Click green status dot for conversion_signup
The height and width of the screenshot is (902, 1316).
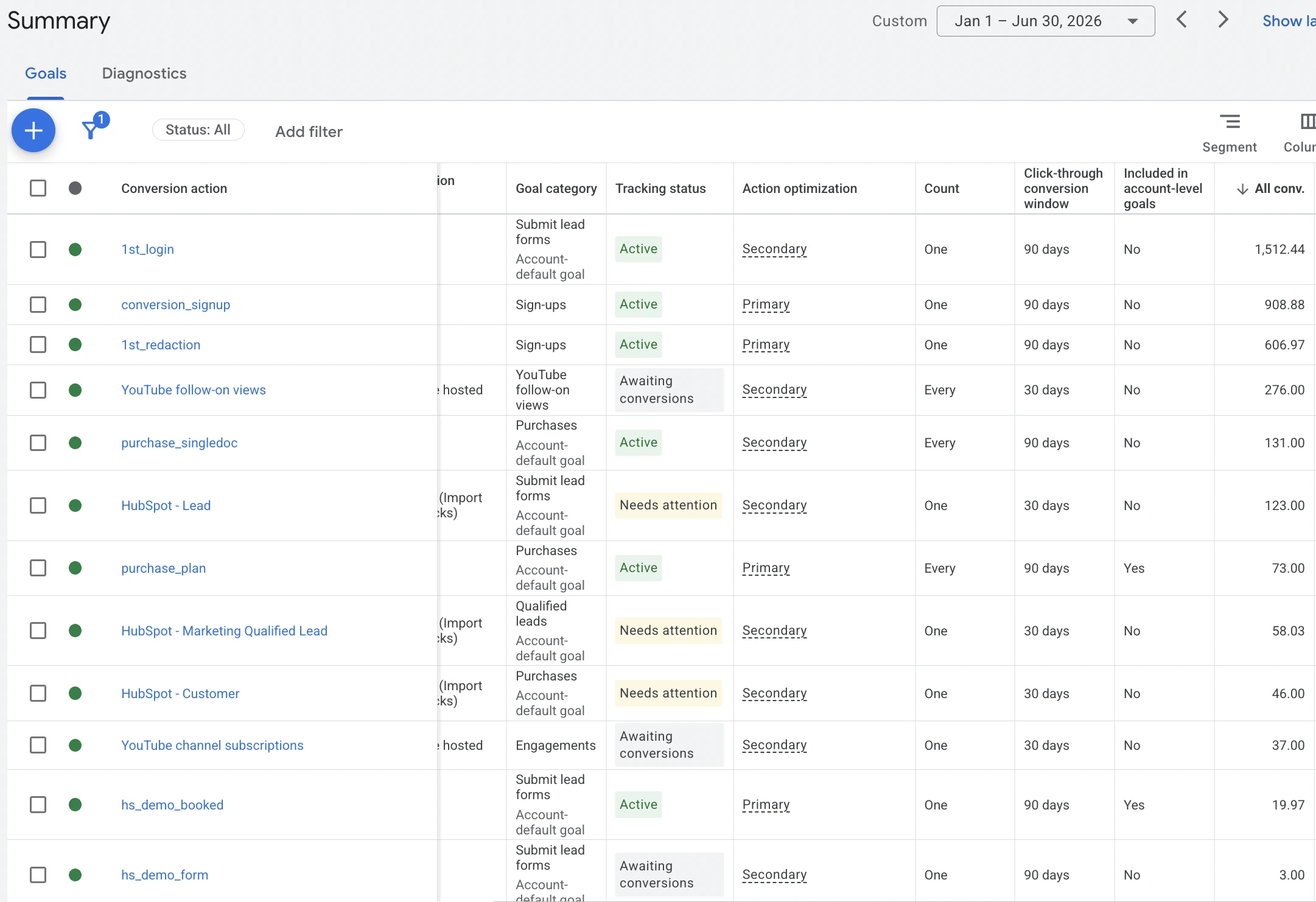[x=75, y=304]
